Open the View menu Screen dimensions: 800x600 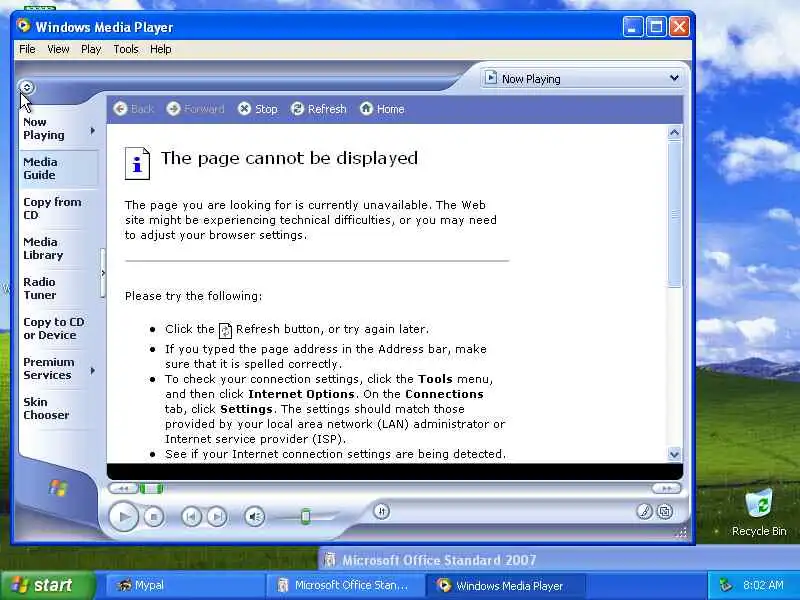click(x=58, y=49)
